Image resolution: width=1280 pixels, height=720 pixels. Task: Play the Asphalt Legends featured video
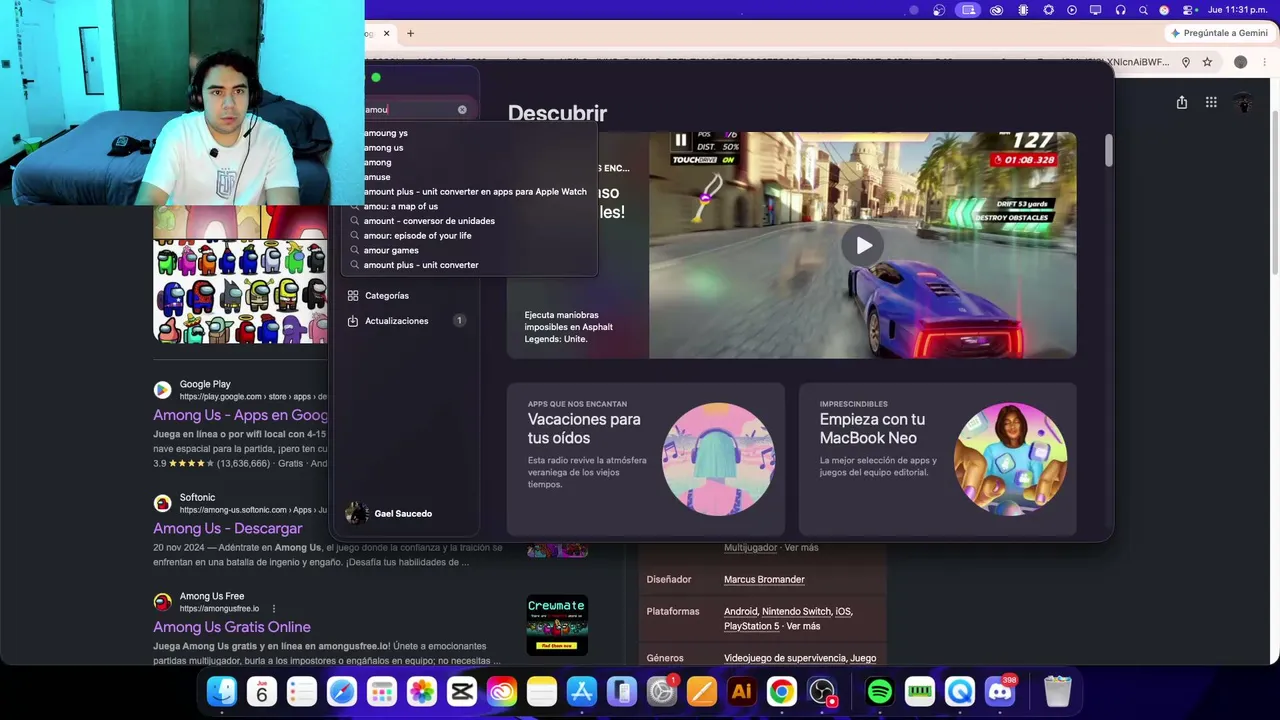click(x=863, y=245)
